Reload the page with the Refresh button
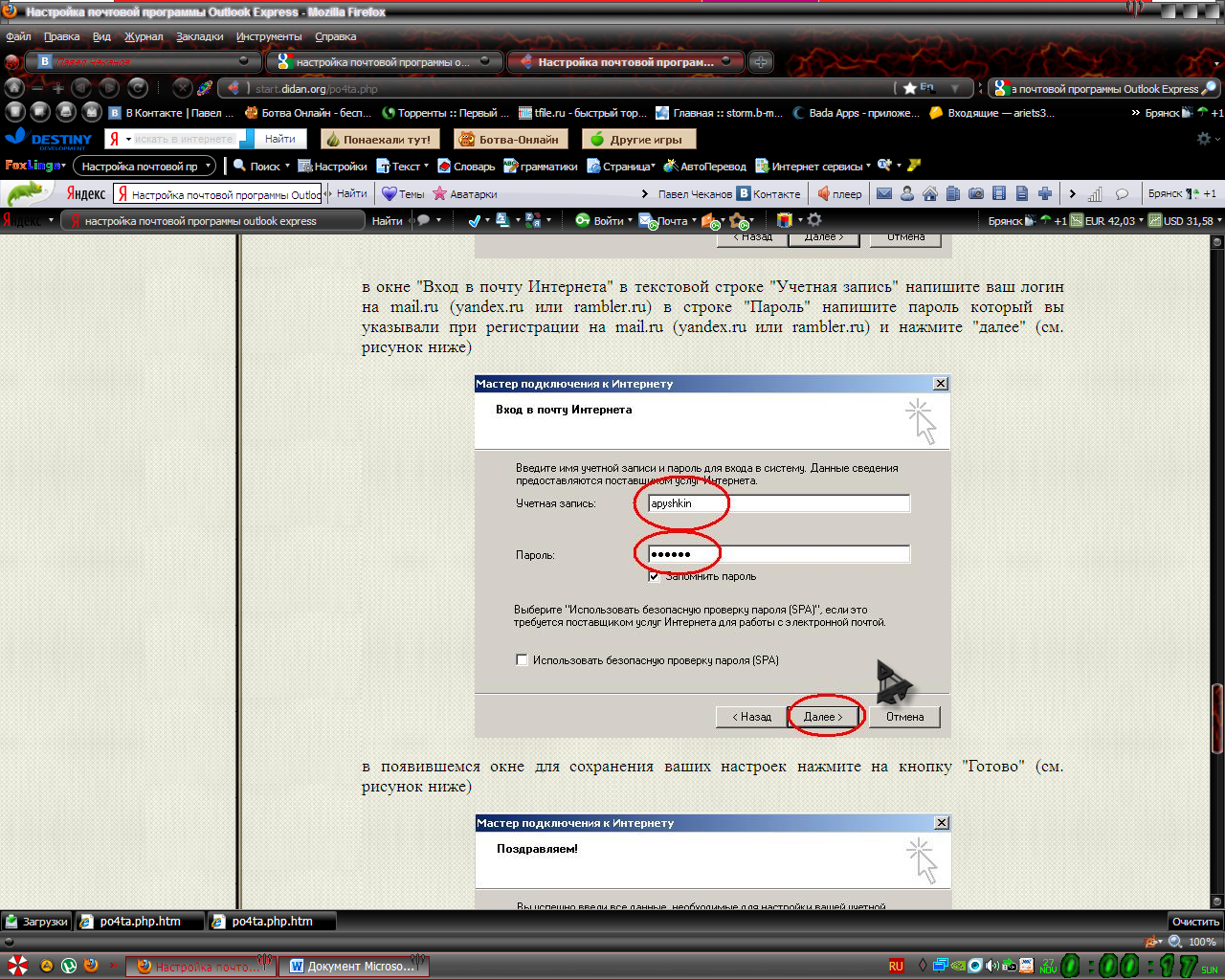 [137, 88]
